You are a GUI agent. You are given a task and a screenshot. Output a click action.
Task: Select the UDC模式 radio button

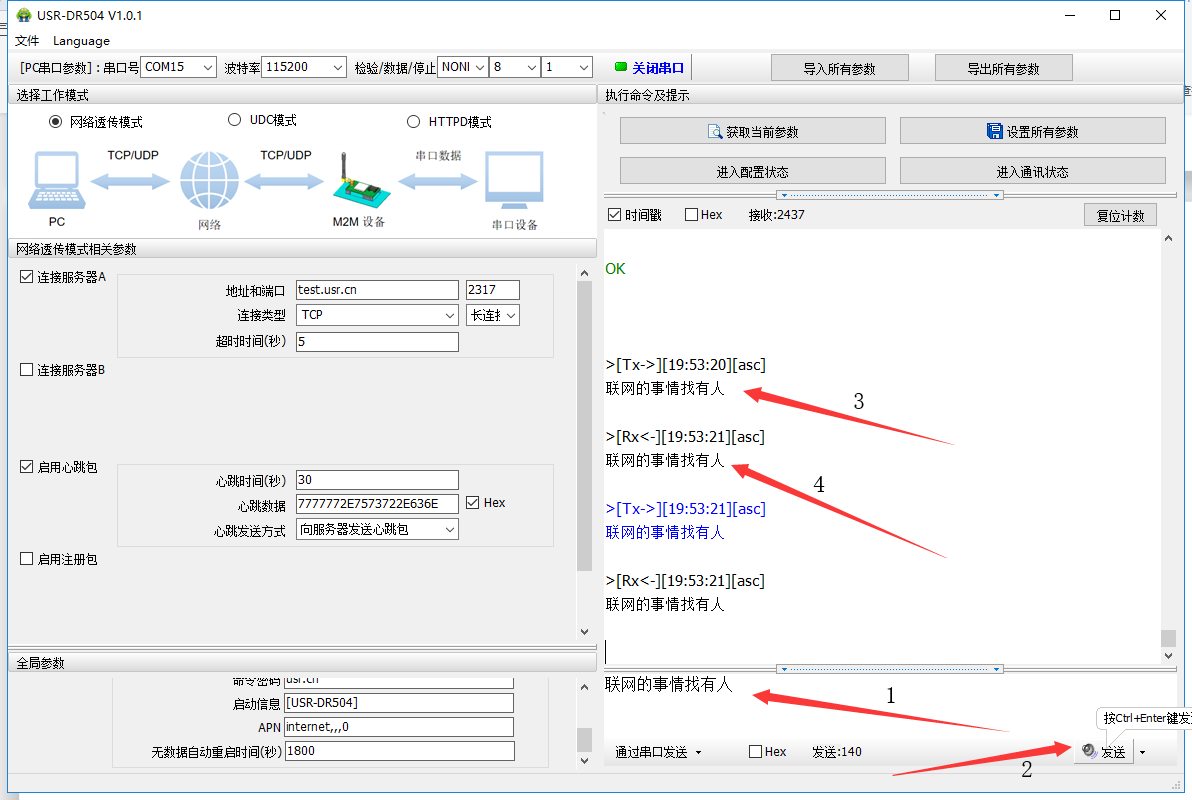coord(235,120)
